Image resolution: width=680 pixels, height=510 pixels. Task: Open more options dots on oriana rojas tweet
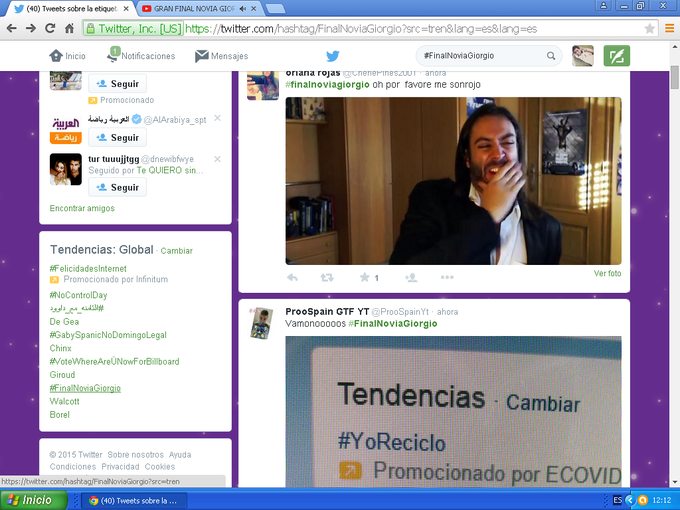pyautogui.click(x=447, y=278)
